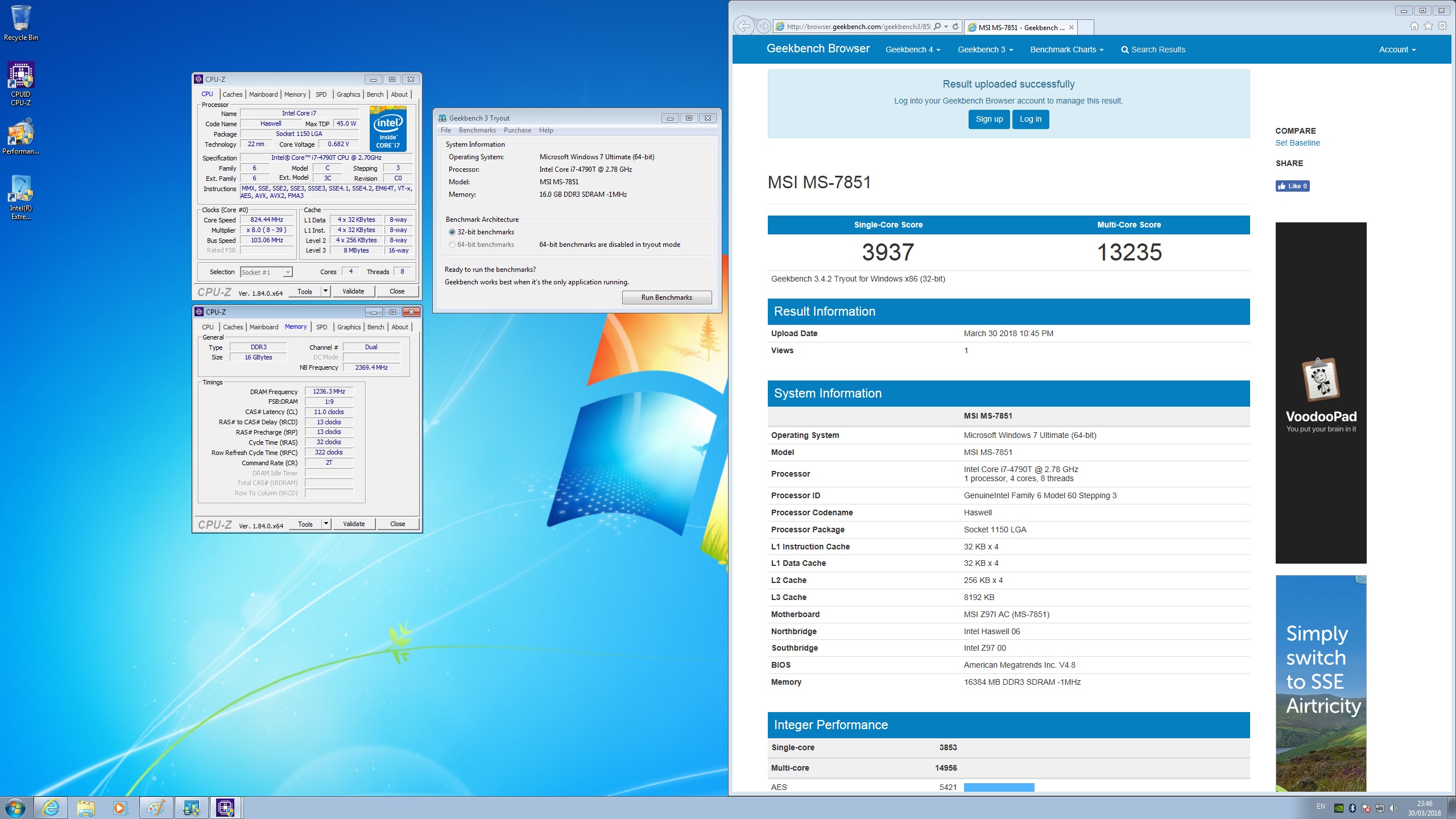
Task: Refresh the Geekbench browser page
Action: (956, 26)
